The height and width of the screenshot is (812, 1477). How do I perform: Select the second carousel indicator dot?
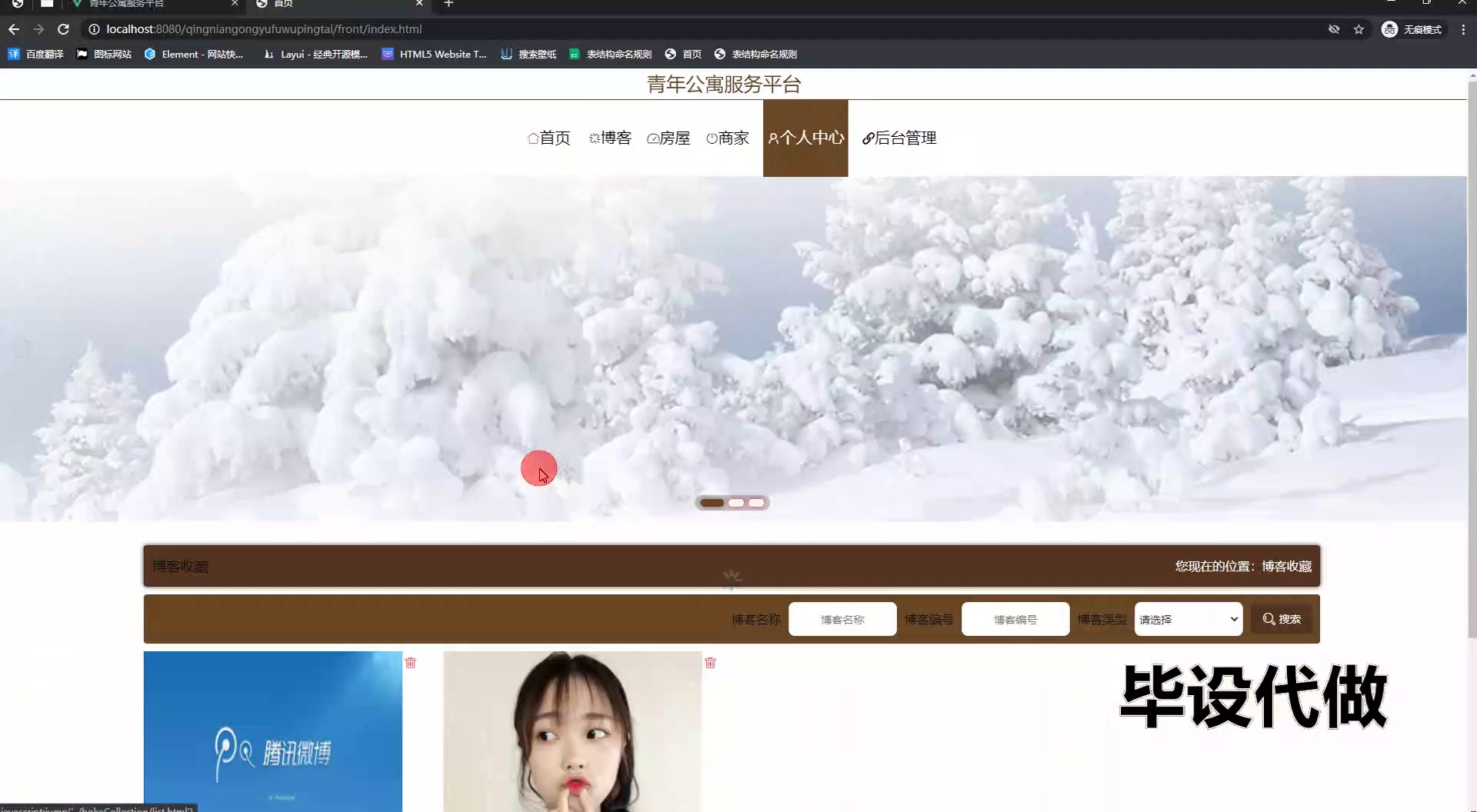736,503
